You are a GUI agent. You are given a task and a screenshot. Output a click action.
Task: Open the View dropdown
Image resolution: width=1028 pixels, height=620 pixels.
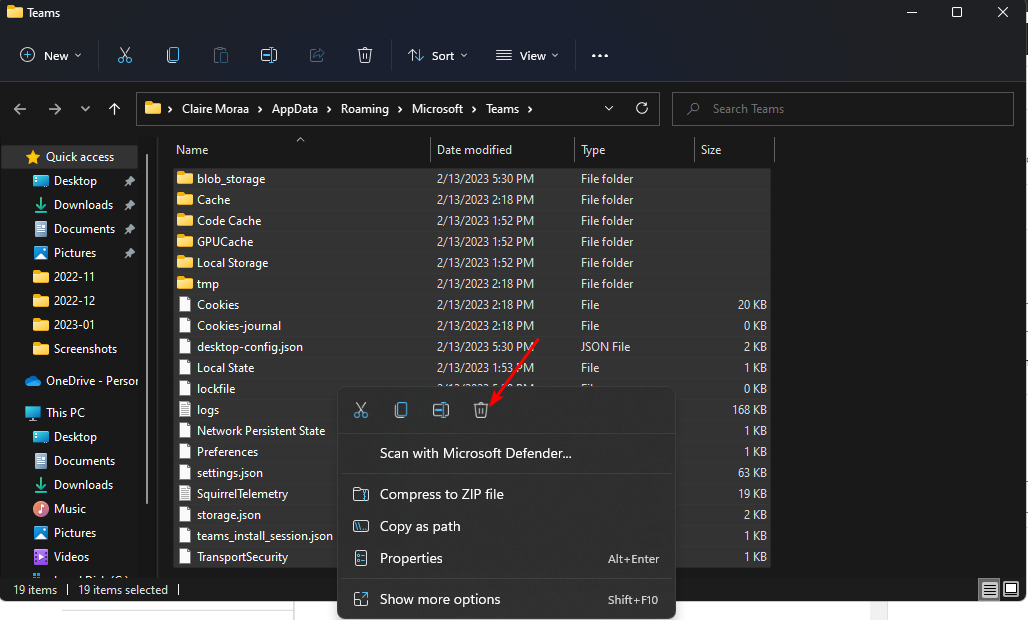[x=527, y=55]
